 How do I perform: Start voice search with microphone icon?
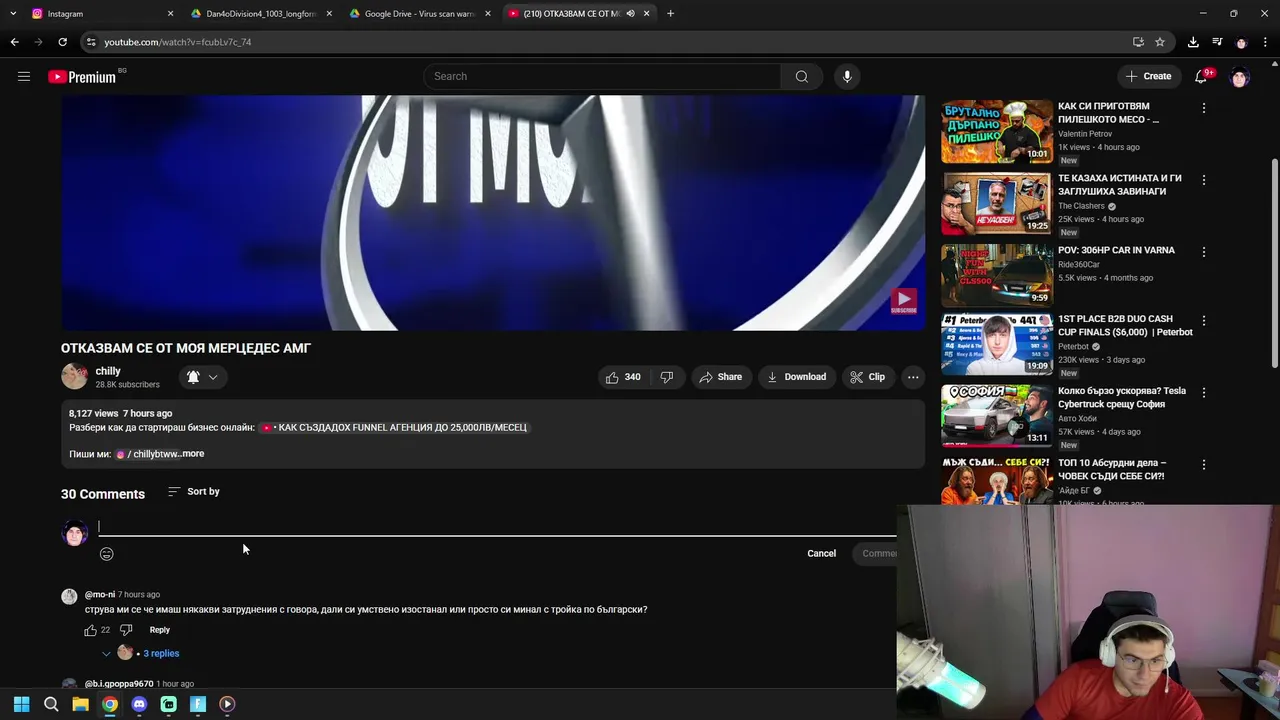847,76
